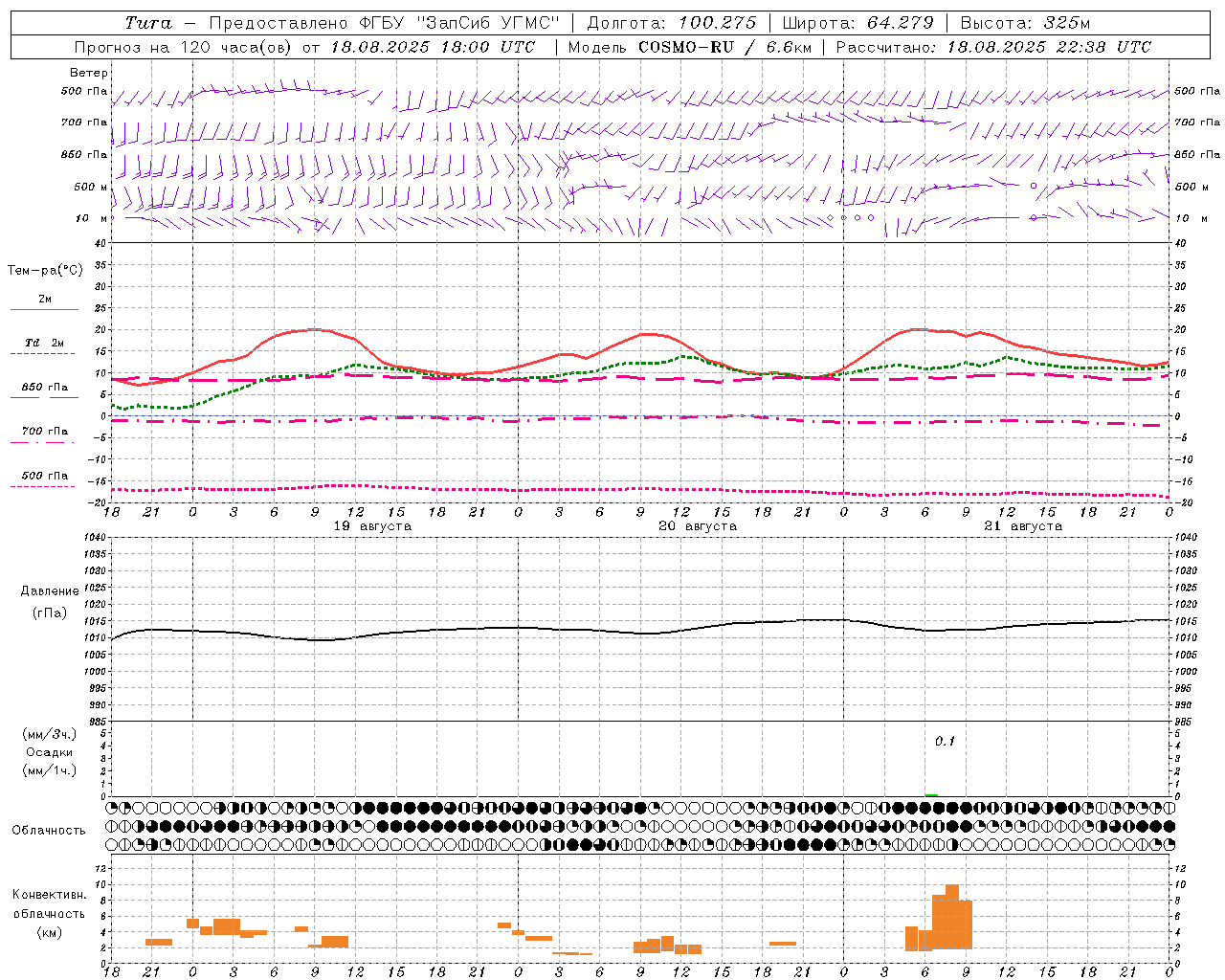This screenshot has width=1225, height=980.
Task: Click the "Модель COSMO-RU / 6.6км" text
Action: coord(690,47)
